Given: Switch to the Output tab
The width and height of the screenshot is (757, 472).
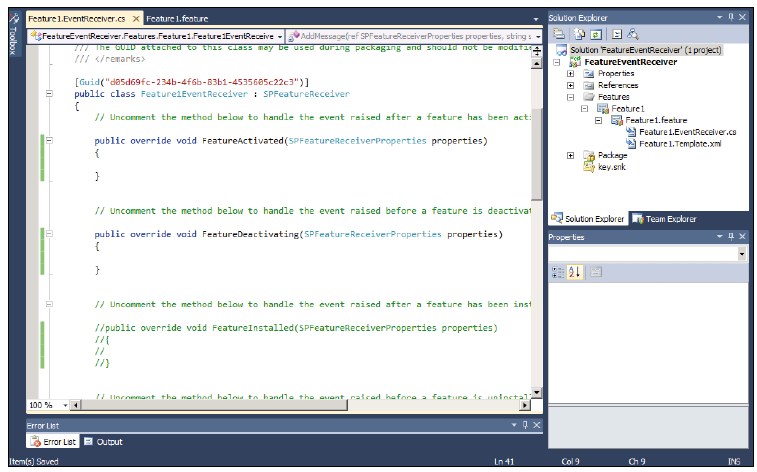Looking at the screenshot, I should 103,442.
